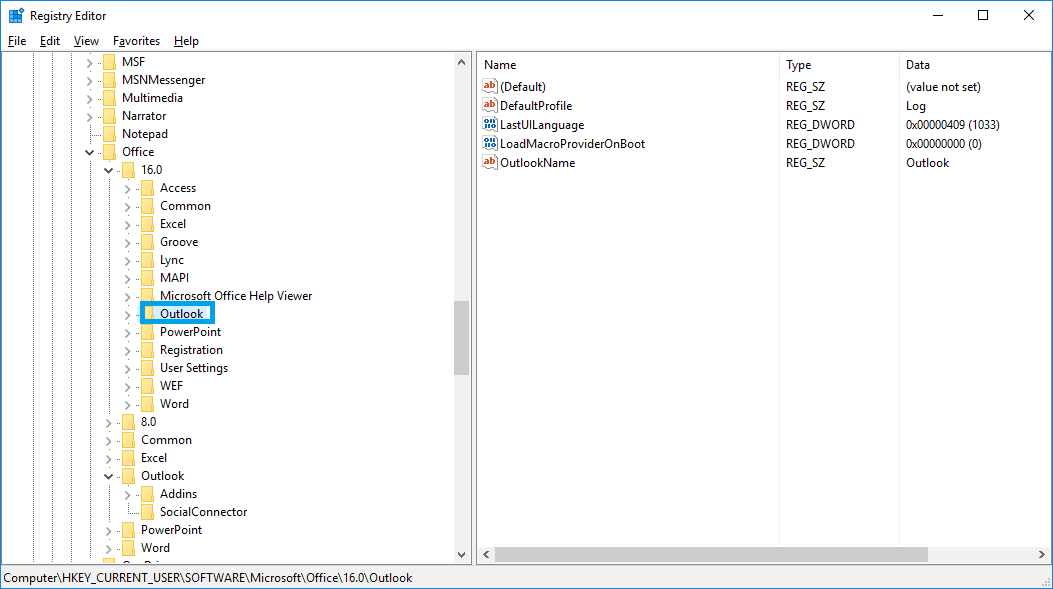Click the folder icon for MSF key
This screenshot has height=589, width=1053.
coord(109,62)
